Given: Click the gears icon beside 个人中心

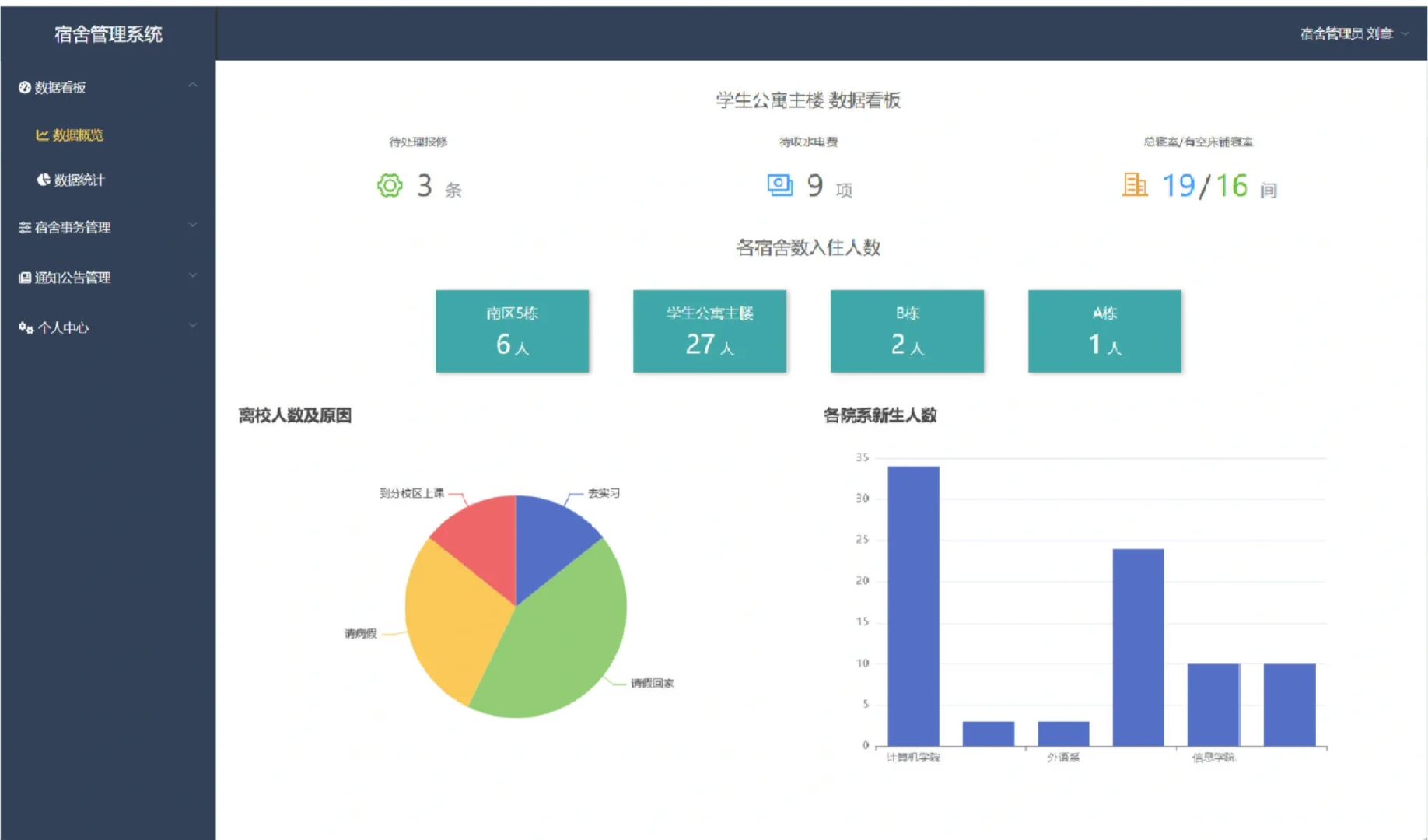Looking at the screenshot, I should (x=26, y=327).
